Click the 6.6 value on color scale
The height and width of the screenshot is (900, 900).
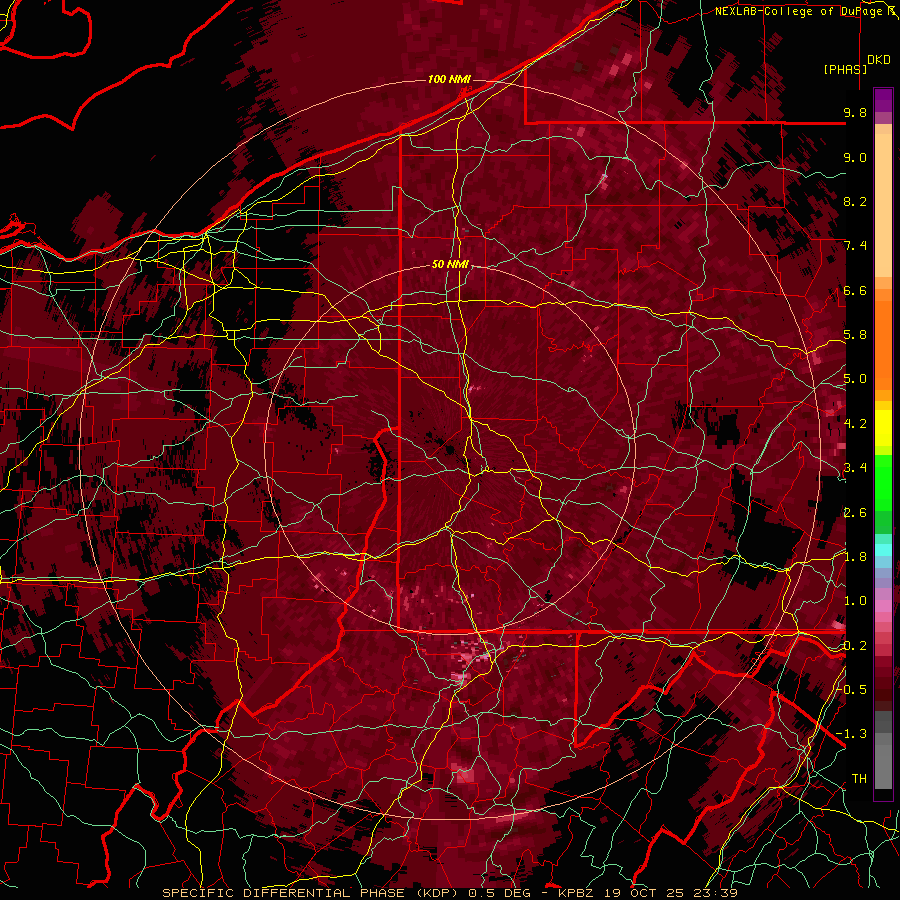click(855, 291)
